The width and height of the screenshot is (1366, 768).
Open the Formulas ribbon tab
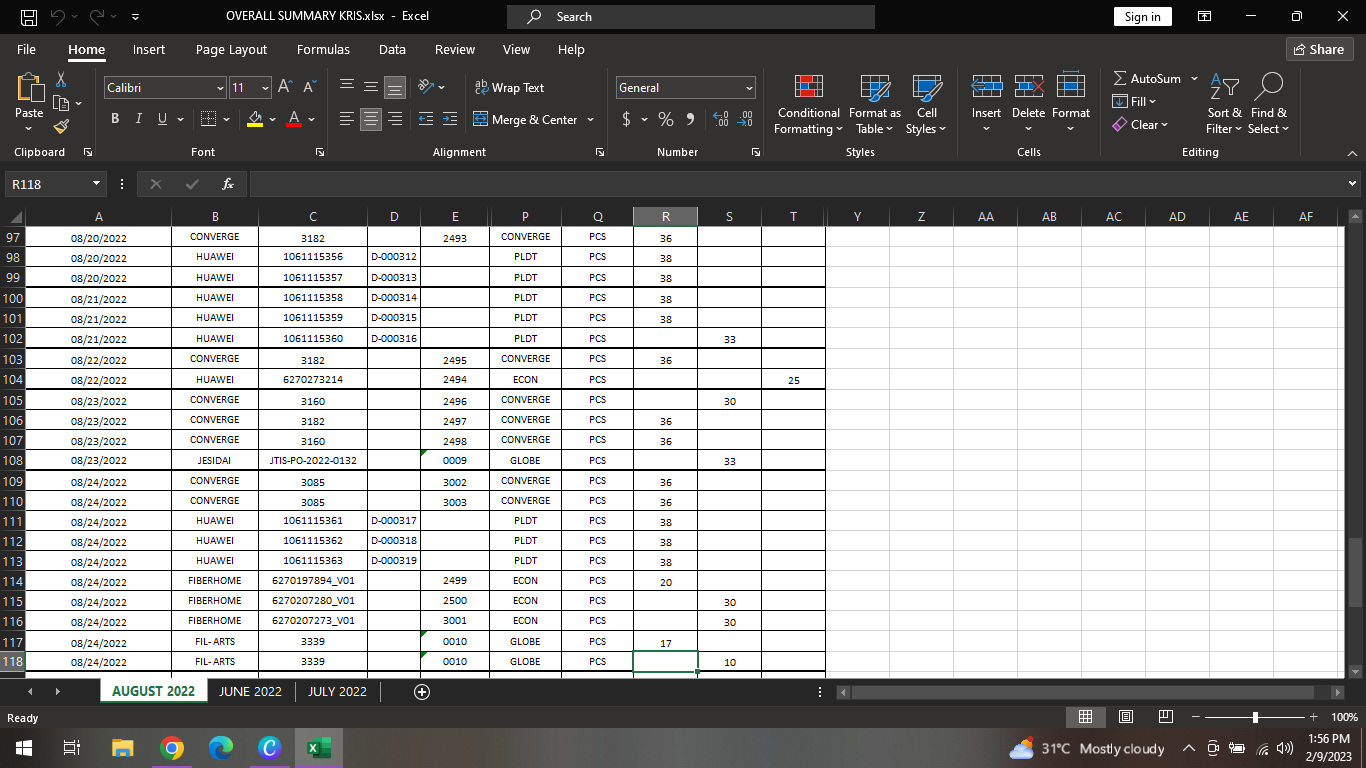point(323,50)
